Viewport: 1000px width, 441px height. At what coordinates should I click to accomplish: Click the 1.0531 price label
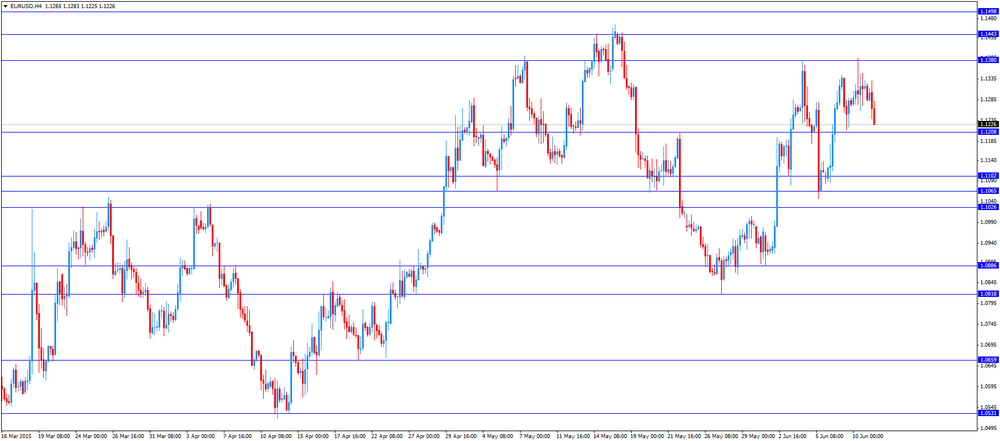988,413
